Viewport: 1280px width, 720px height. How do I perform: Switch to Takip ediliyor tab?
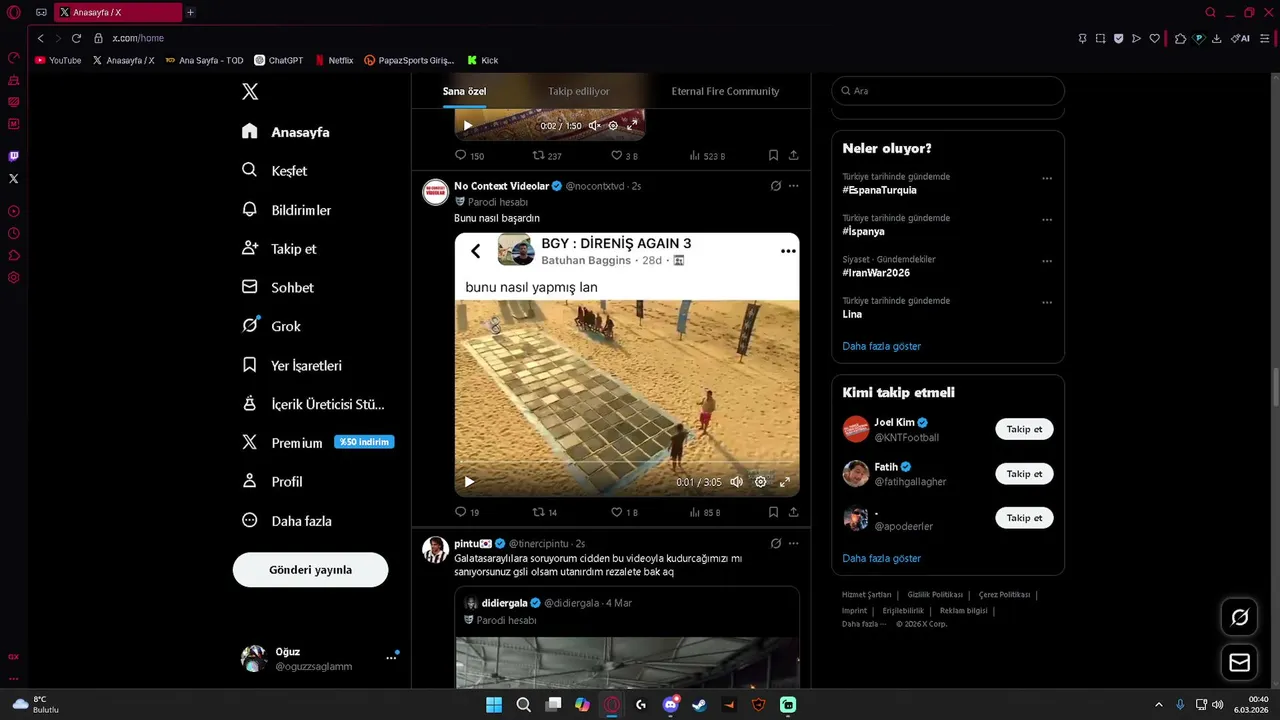pos(578,91)
